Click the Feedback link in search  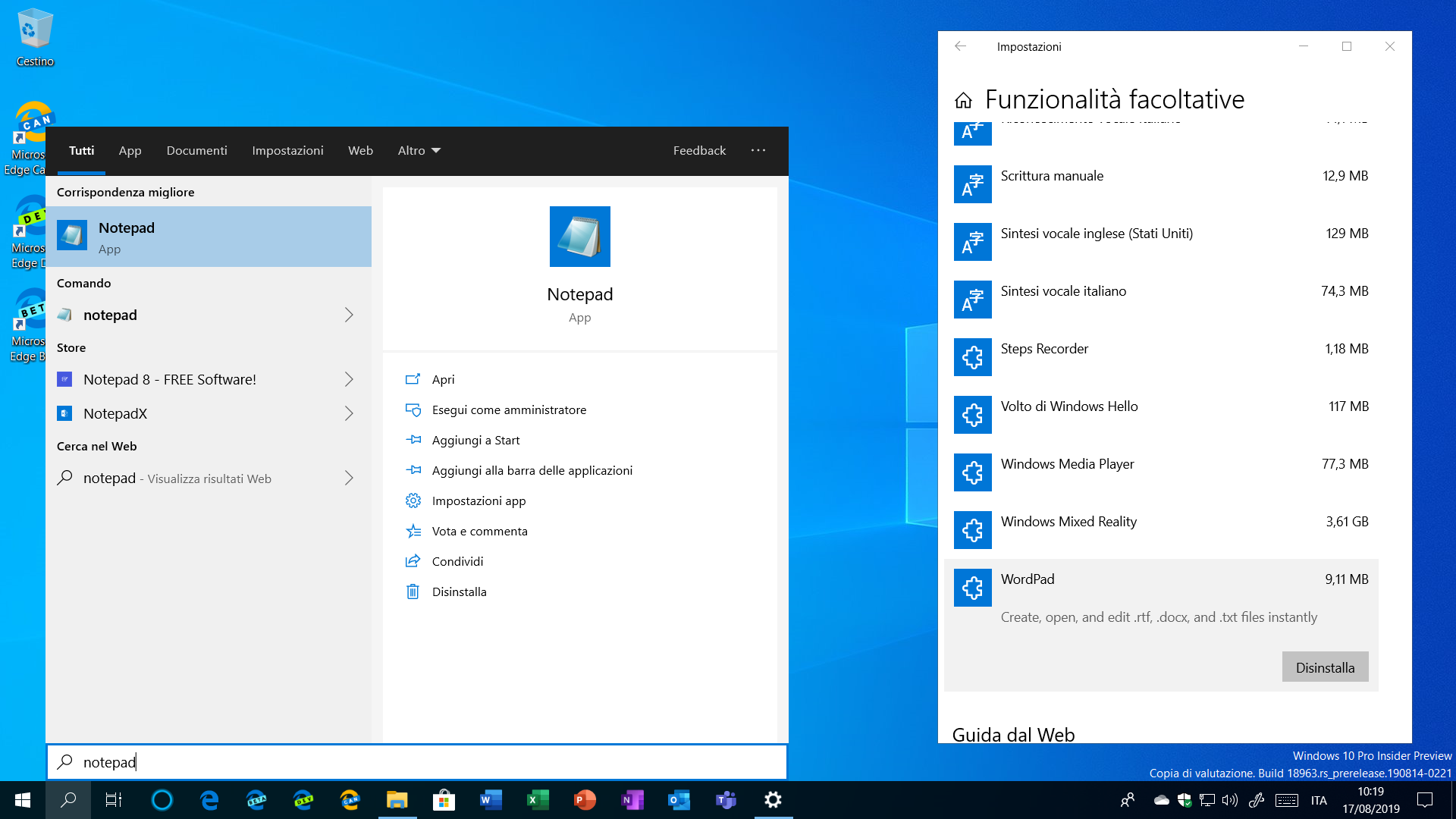pyautogui.click(x=699, y=150)
